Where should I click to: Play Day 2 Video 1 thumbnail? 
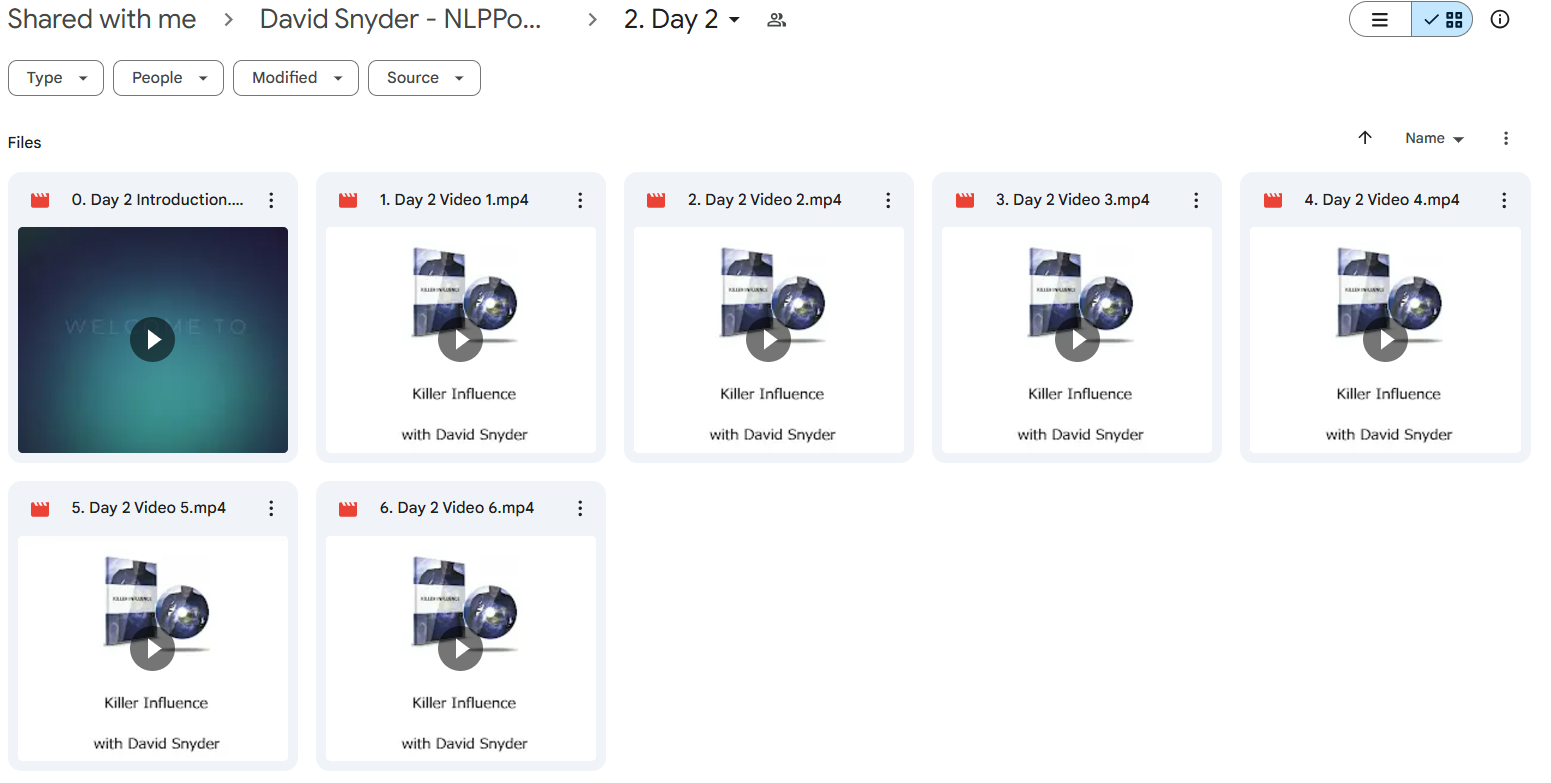[x=461, y=340]
